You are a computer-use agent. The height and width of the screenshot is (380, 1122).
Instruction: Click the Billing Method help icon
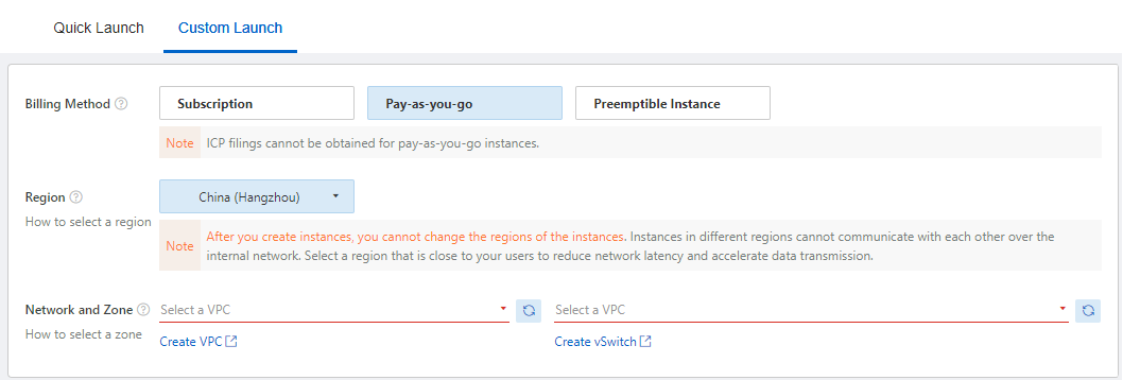(122, 104)
